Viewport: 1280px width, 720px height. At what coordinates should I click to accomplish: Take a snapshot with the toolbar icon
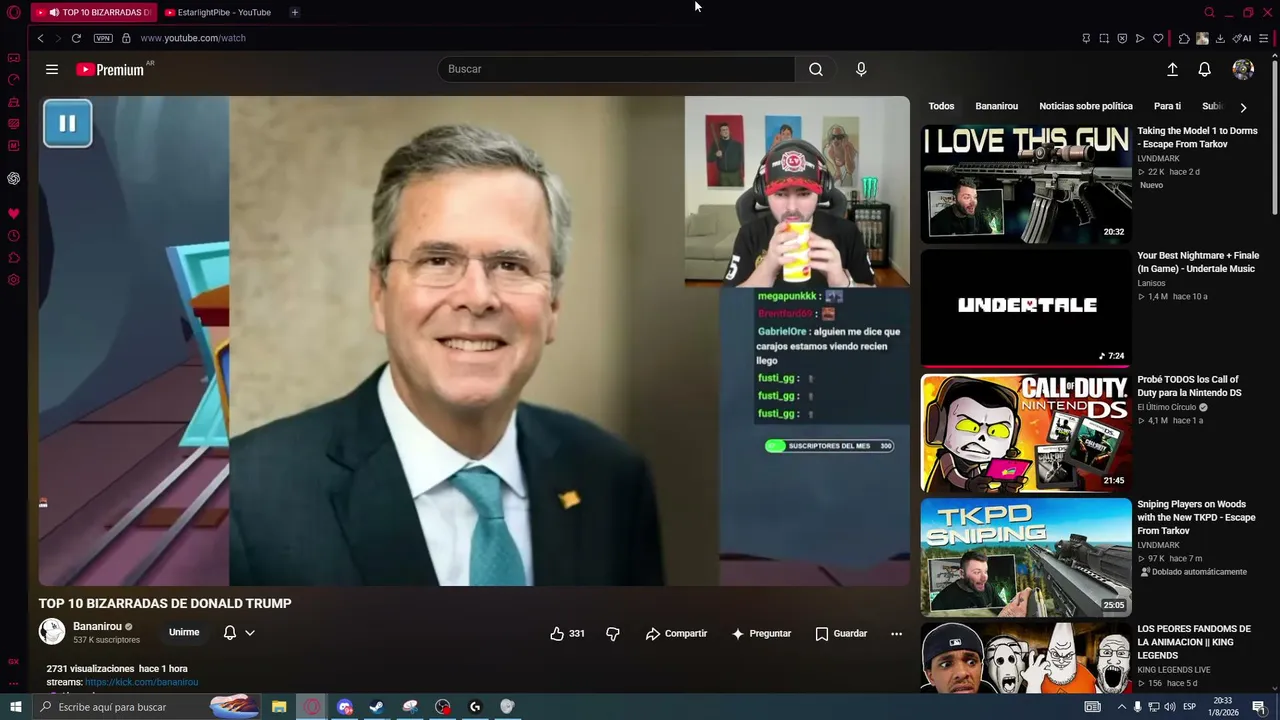coord(1104,38)
